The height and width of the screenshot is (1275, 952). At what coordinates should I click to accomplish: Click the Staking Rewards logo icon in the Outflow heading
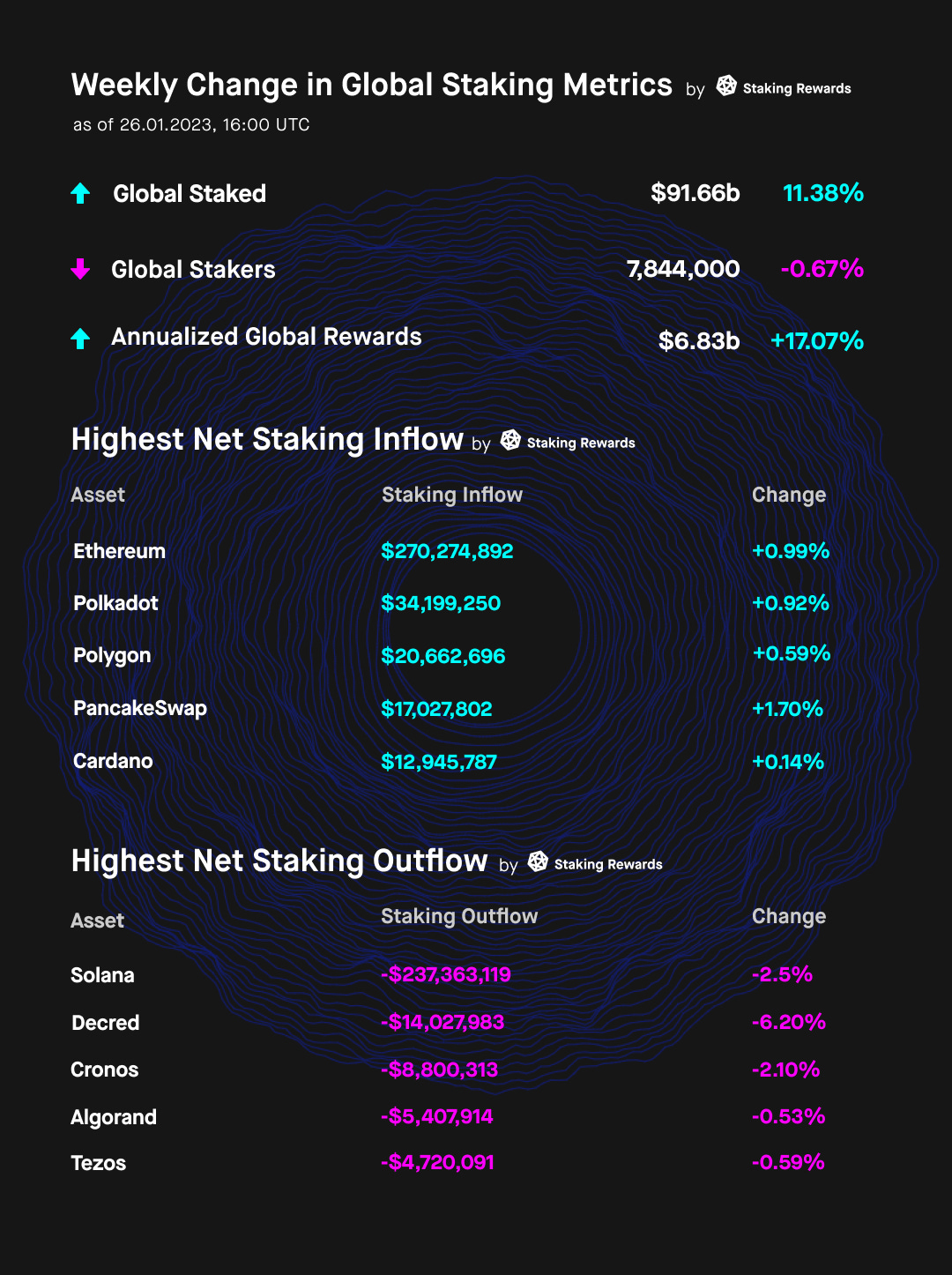pos(538,861)
